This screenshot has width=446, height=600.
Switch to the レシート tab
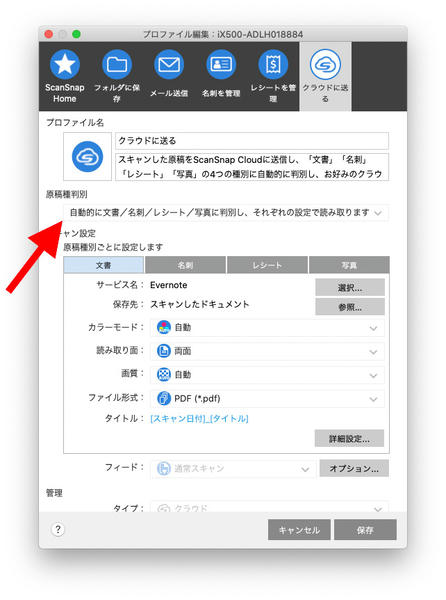click(x=267, y=265)
